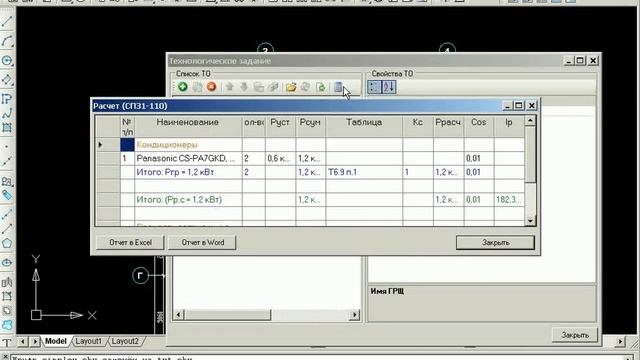
Task: Switch to the Layout2 tab
Action: click(x=125, y=341)
